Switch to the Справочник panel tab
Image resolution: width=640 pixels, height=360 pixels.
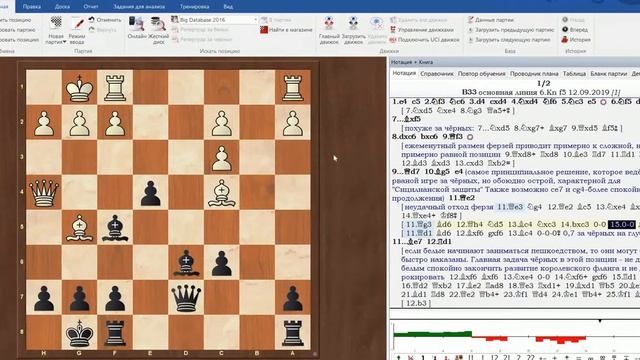(x=437, y=73)
